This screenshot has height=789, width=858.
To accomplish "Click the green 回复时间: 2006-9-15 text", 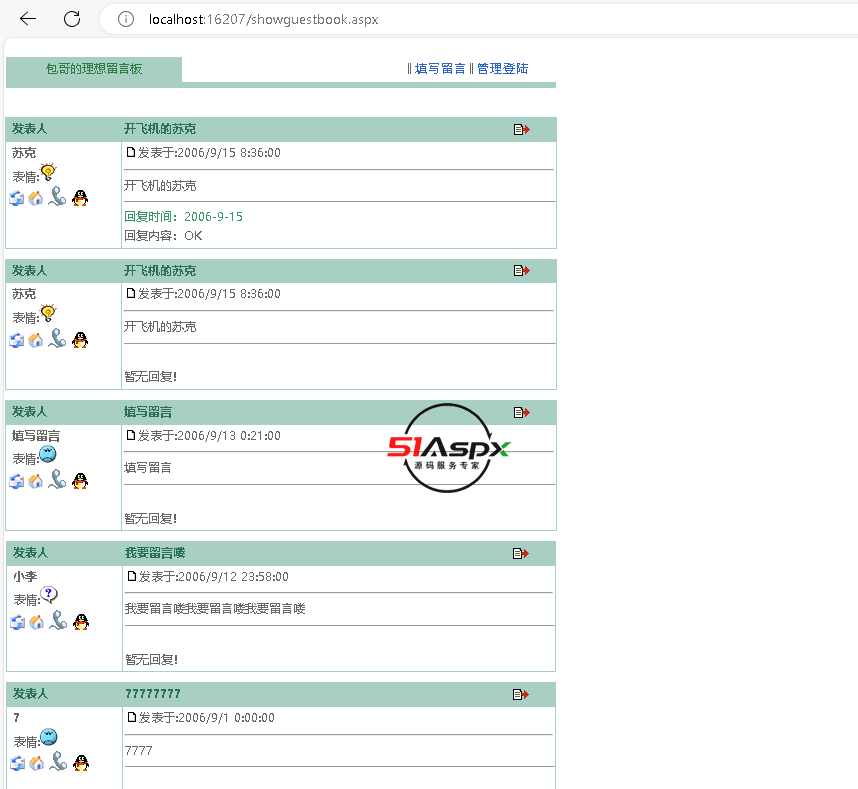I will pyautogui.click(x=183, y=217).
